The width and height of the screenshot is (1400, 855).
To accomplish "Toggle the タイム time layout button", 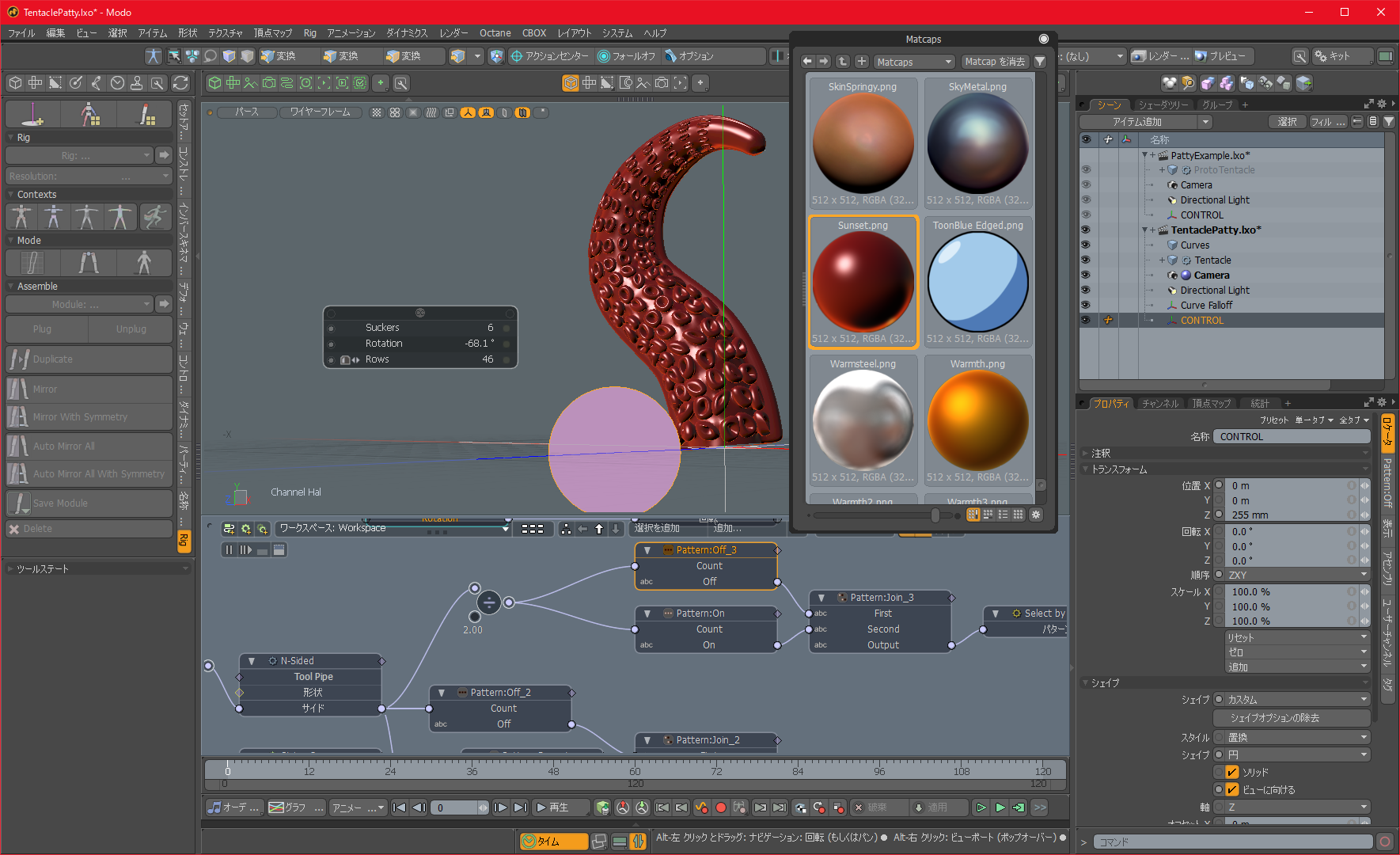I will [554, 842].
